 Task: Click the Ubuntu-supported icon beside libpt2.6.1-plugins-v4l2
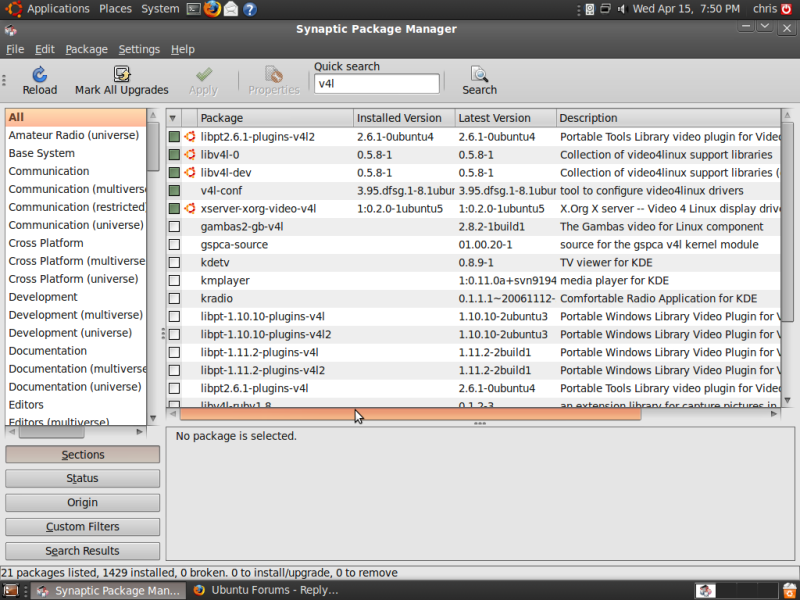(x=190, y=136)
